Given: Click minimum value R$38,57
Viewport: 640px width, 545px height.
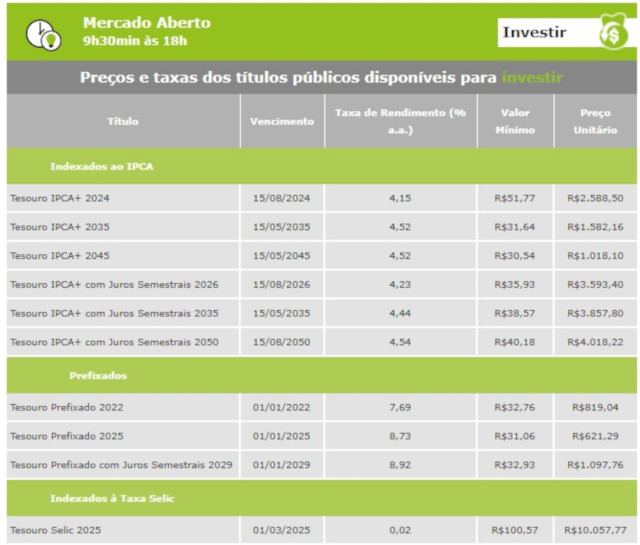Looking at the screenshot, I should pos(515,314).
